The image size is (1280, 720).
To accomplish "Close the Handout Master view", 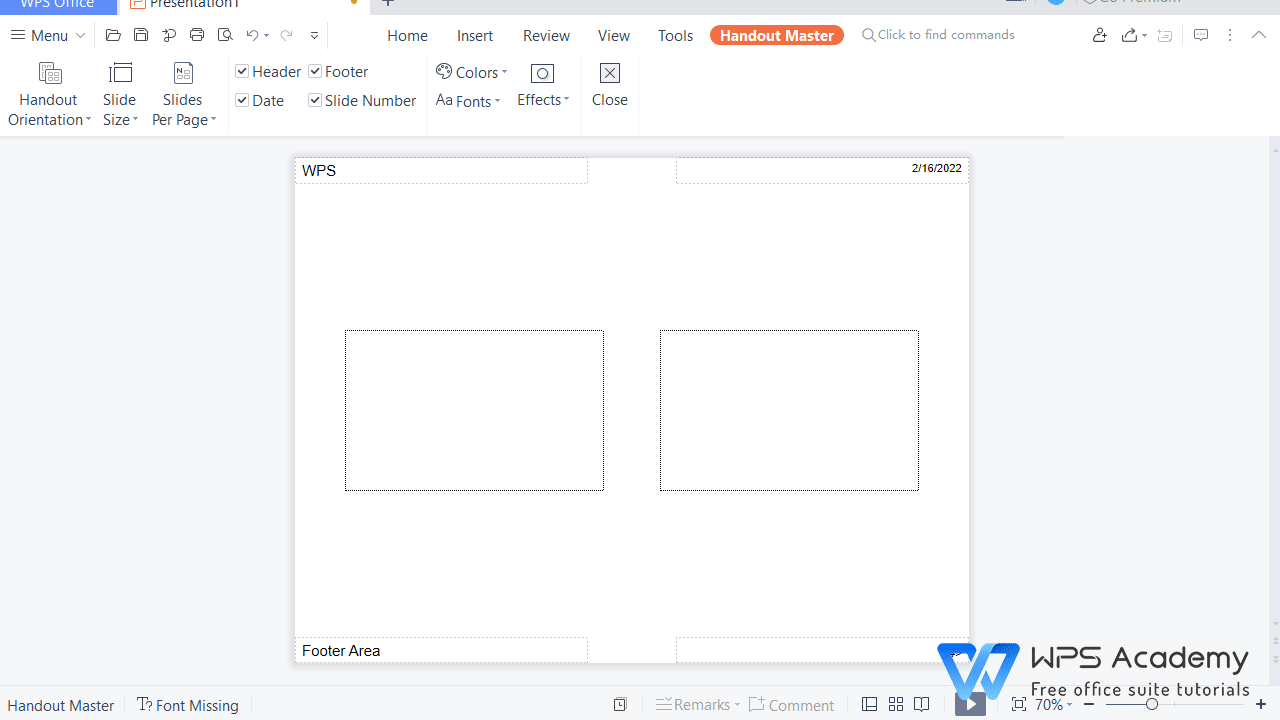I will pyautogui.click(x=609, y=85).
